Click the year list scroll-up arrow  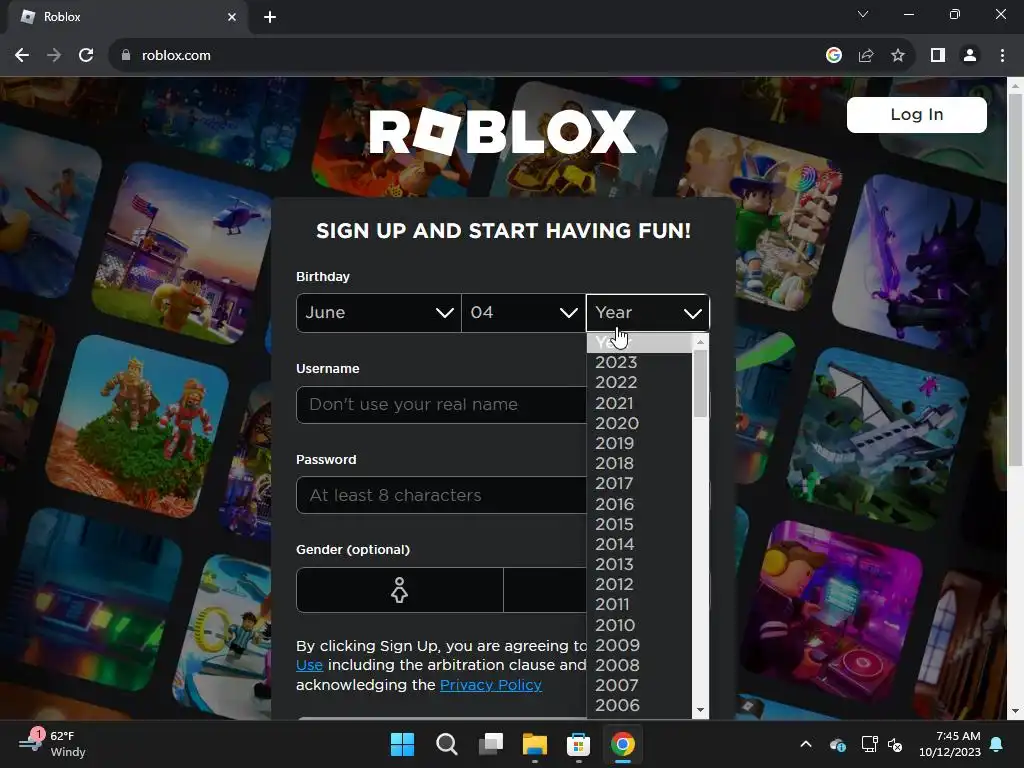[x=700, y=342]
